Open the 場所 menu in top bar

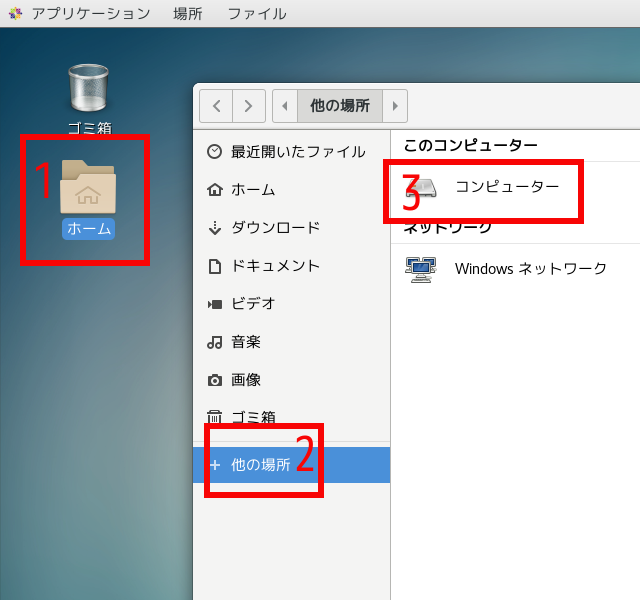coord(188,13)
